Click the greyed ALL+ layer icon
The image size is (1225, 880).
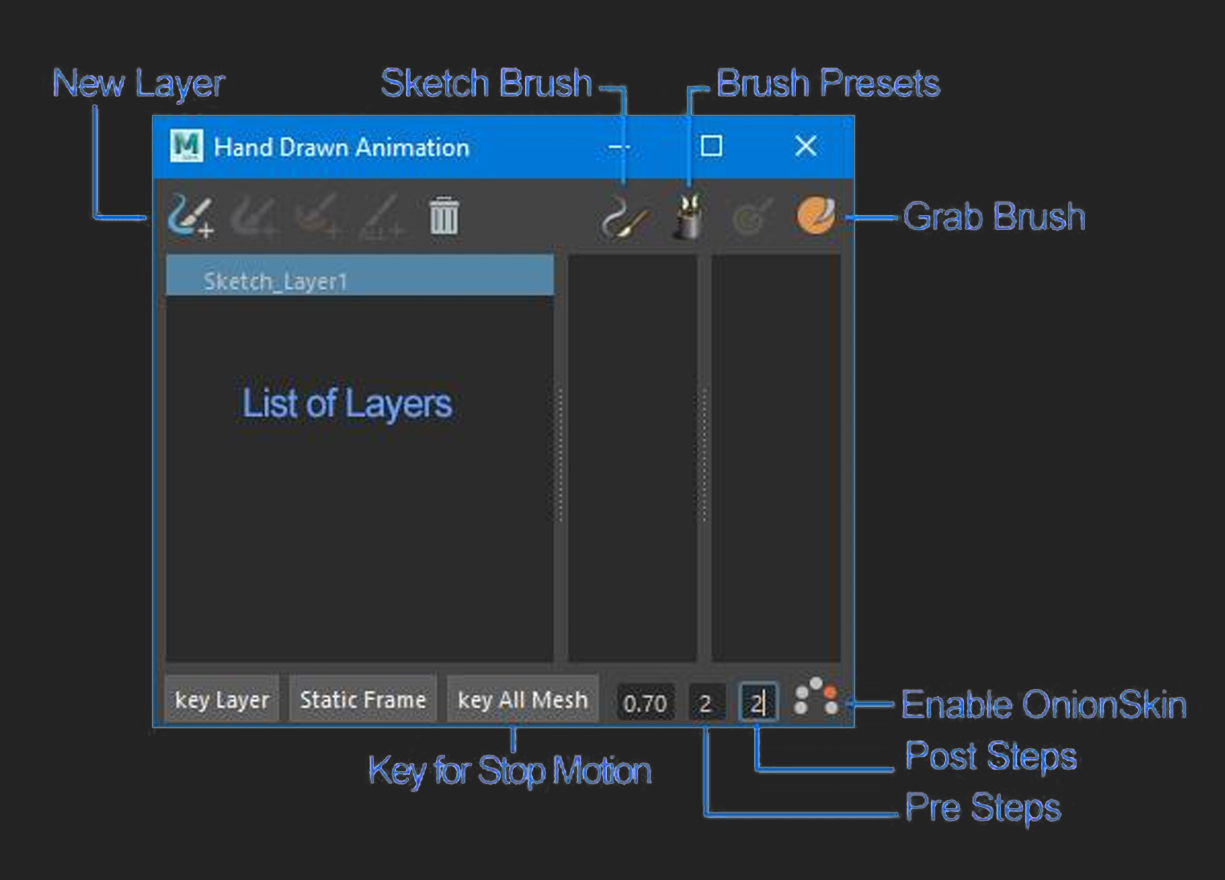coord(381,216)
